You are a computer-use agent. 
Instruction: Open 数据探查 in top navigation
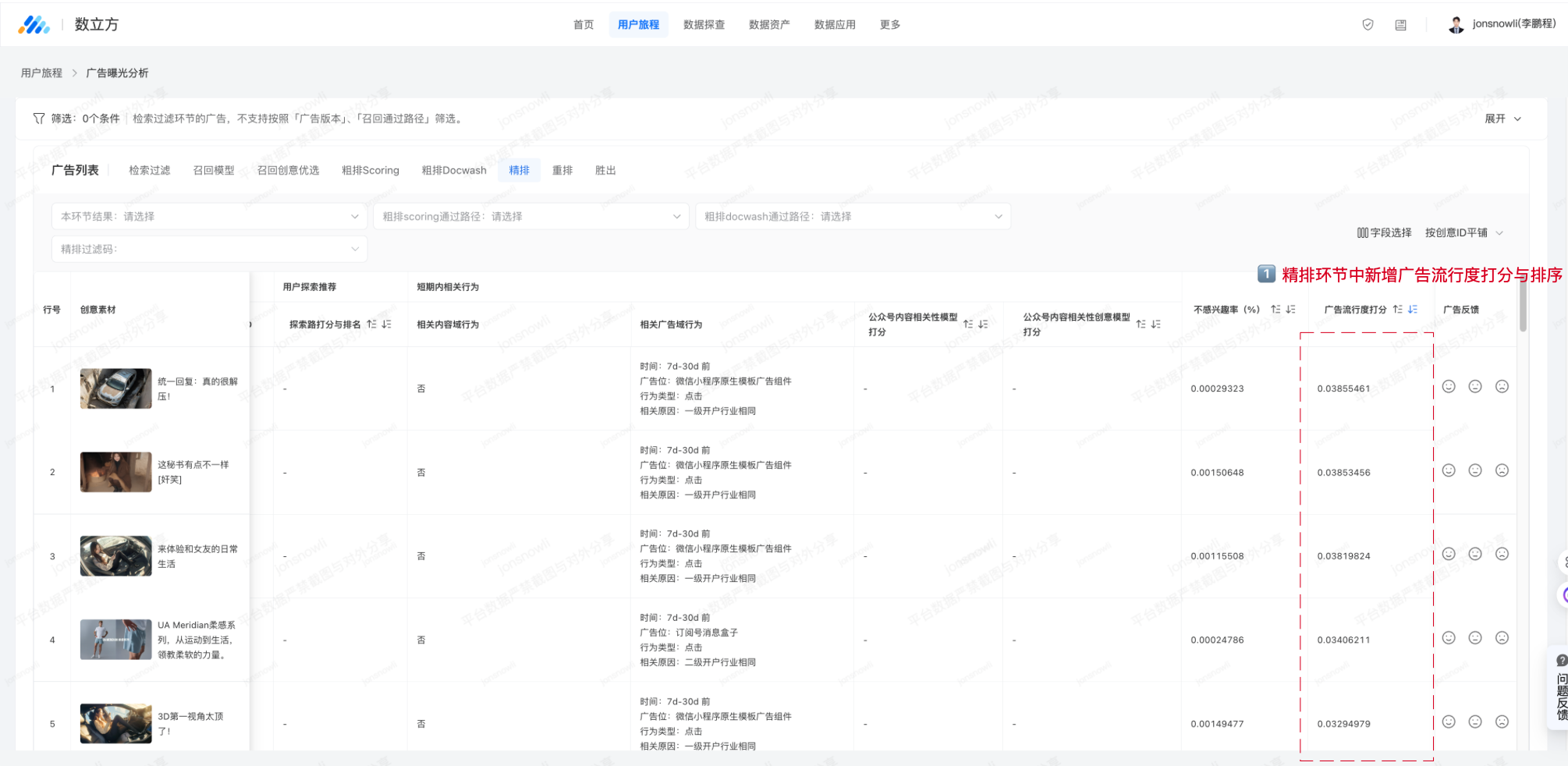[x=704, y=25]
